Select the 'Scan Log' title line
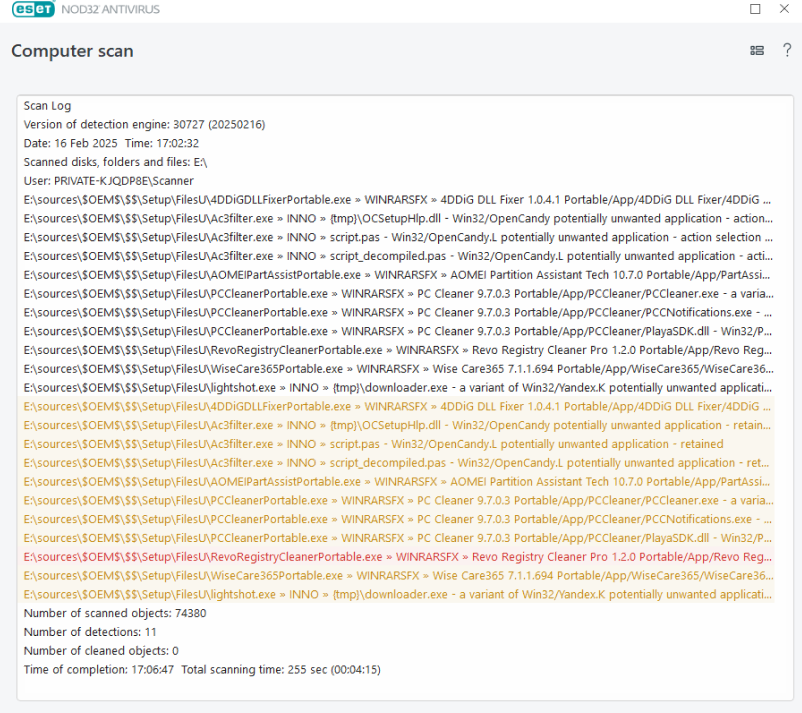The image size is (802, 713). coord(47,106)
